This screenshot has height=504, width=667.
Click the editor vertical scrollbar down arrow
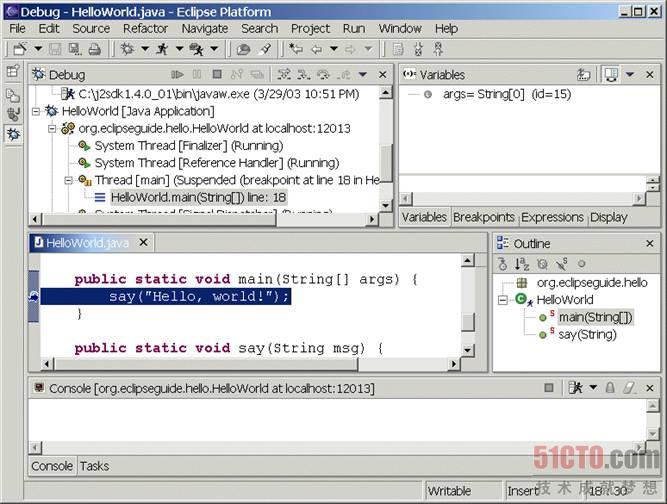pyautogui.click(x=467, y=350)
